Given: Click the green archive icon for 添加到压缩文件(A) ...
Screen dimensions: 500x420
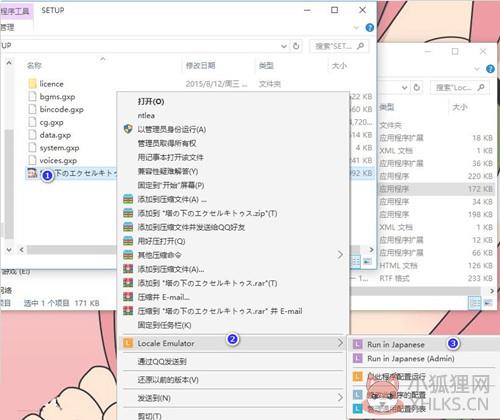Looking at the screenshot, I should pyautogui.click(x=128, y=199).
